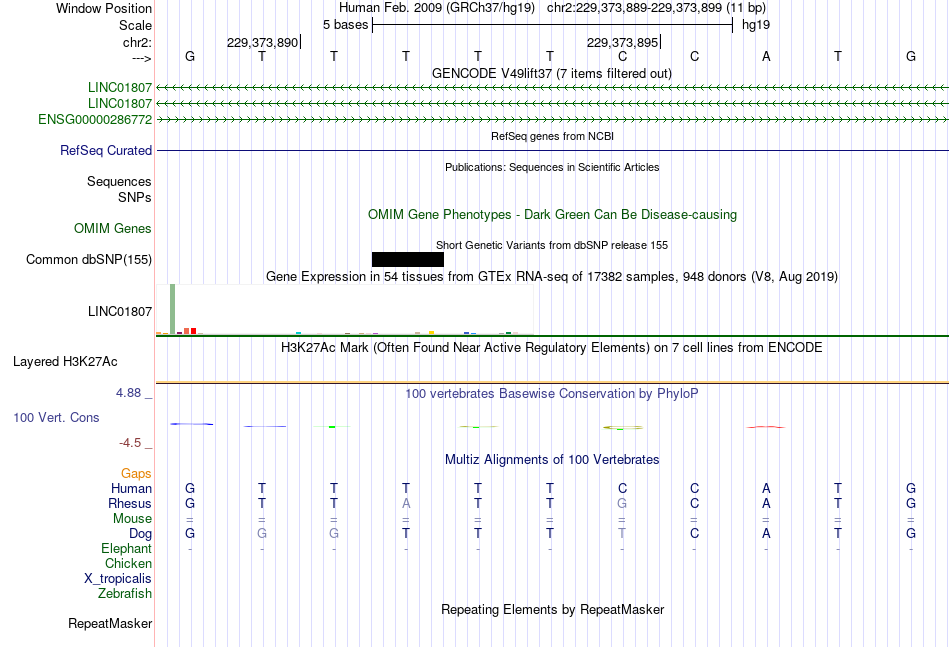Open the Repeating Elements by RepeatMasker title
This screenshot has width=950, height=647.
pyautogui.click(x=552, y=609)
